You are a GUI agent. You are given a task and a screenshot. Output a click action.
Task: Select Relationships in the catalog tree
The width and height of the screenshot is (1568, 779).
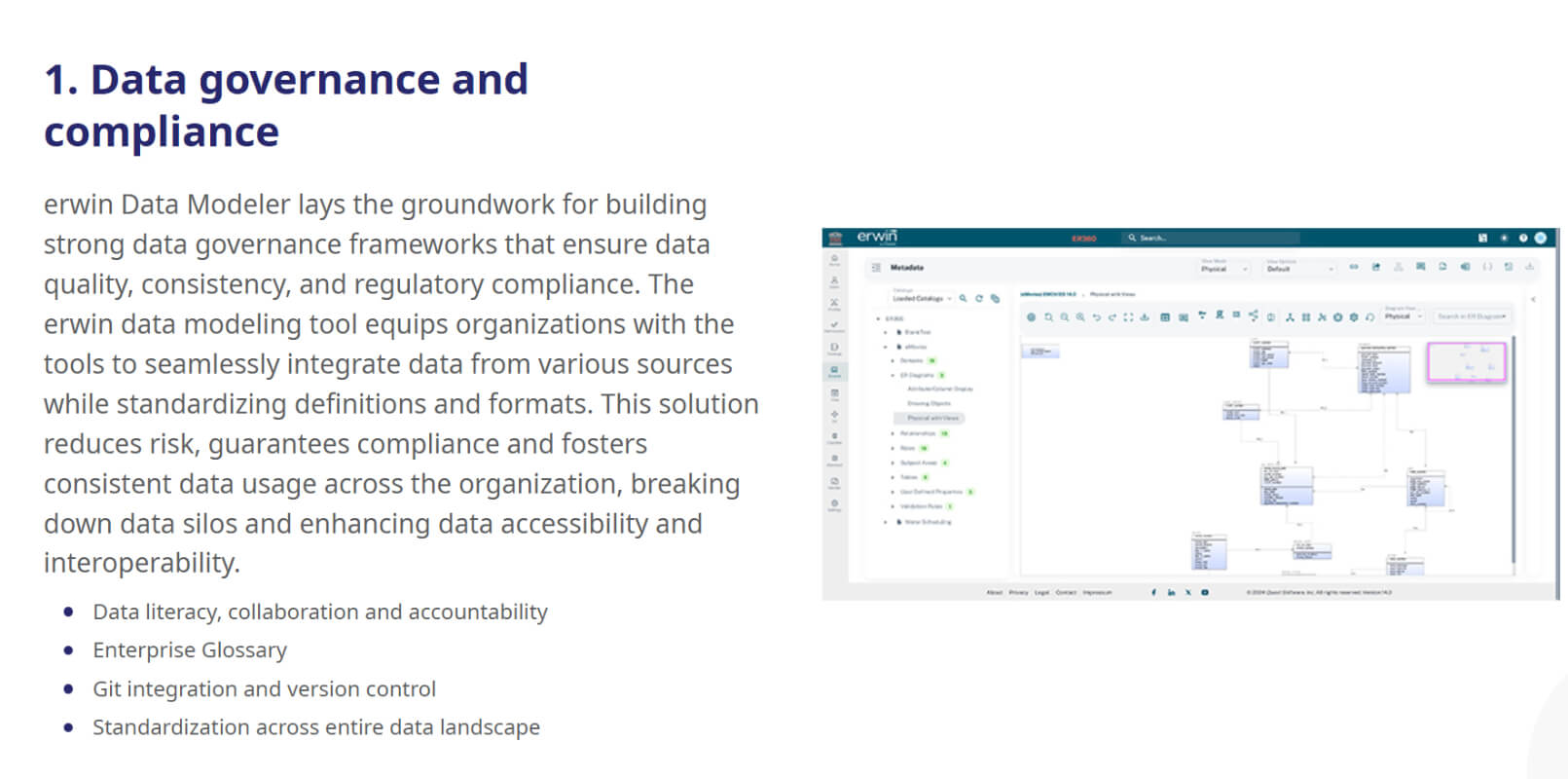click(x=918, y=433)
